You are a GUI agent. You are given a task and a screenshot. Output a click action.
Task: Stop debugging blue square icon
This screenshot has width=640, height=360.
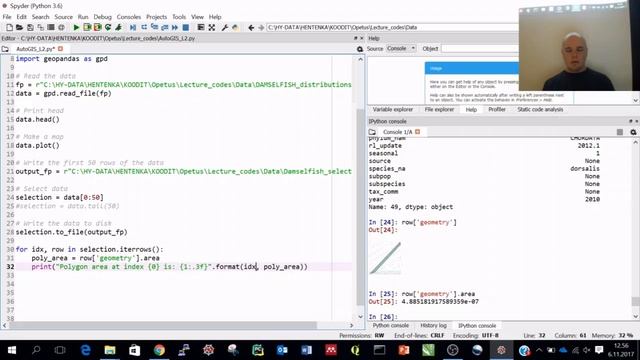coord(186,27)
